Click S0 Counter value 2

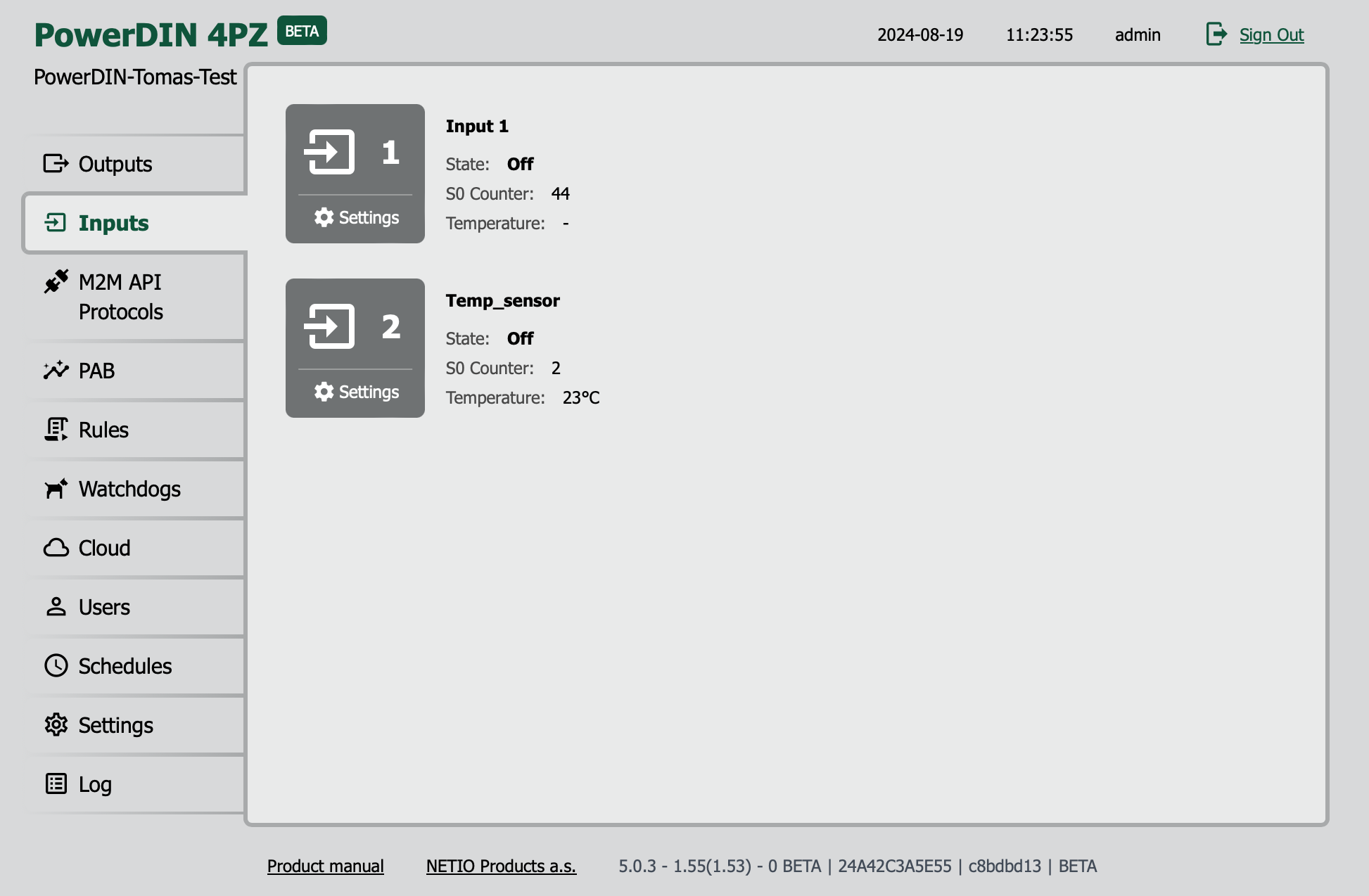pyautogui.click(x=556, y=368)
